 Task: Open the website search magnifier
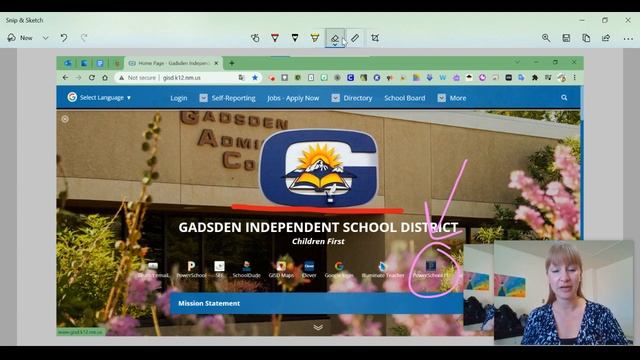pos(564,98)
